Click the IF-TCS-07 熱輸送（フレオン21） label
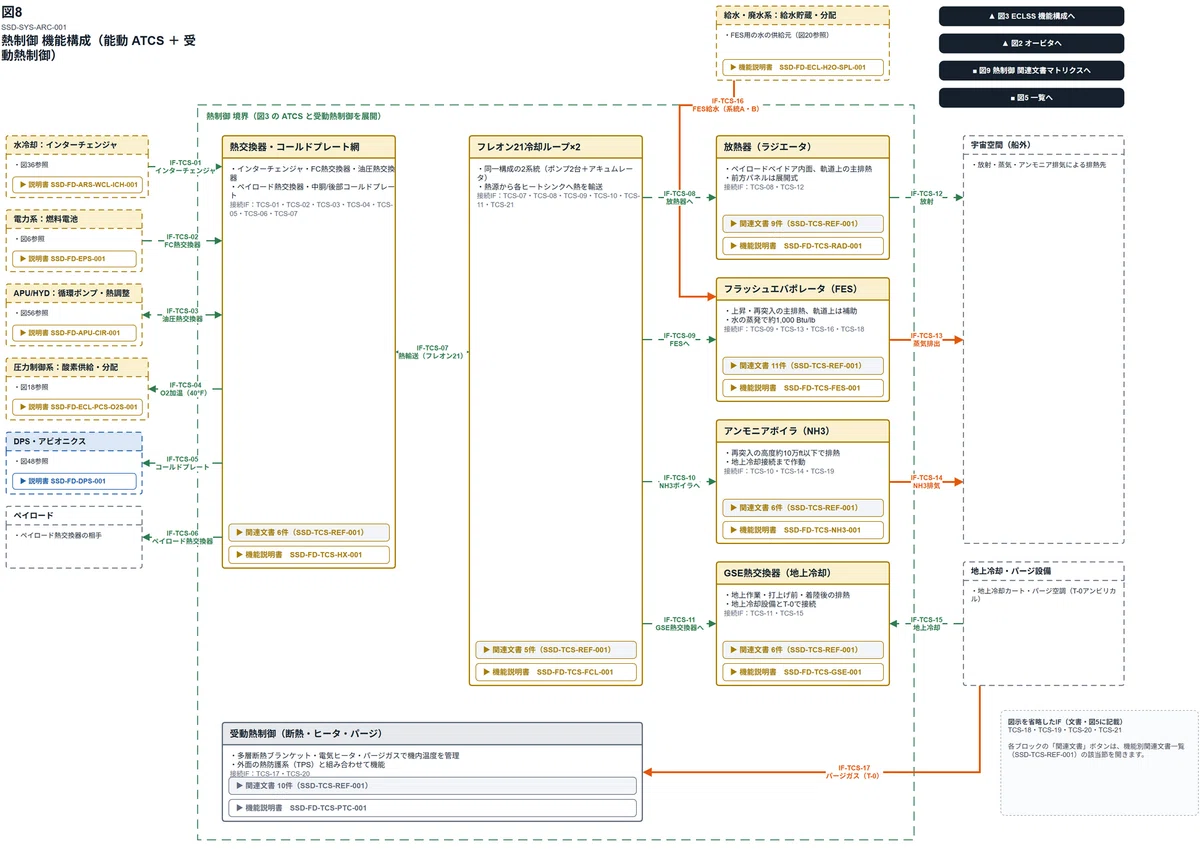Screen dimensions: 1200x849 (432, 351)
